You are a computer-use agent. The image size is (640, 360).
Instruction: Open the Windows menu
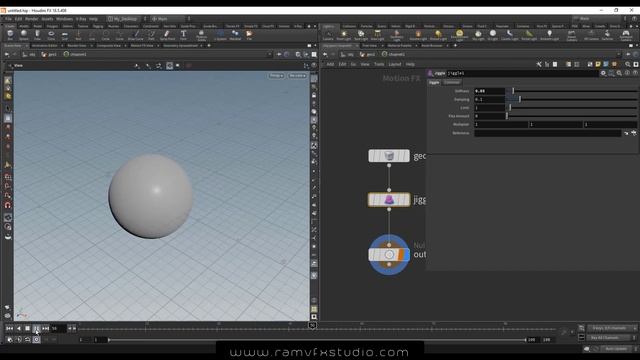(x=64, y=19)
